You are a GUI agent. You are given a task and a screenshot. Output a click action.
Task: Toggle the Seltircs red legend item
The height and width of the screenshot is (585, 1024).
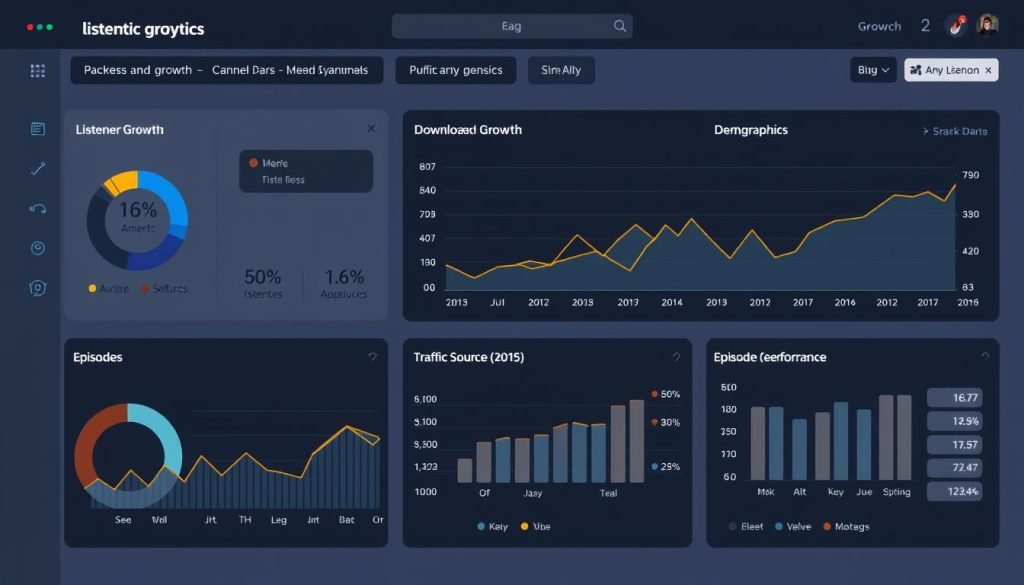tap(164, 289)
